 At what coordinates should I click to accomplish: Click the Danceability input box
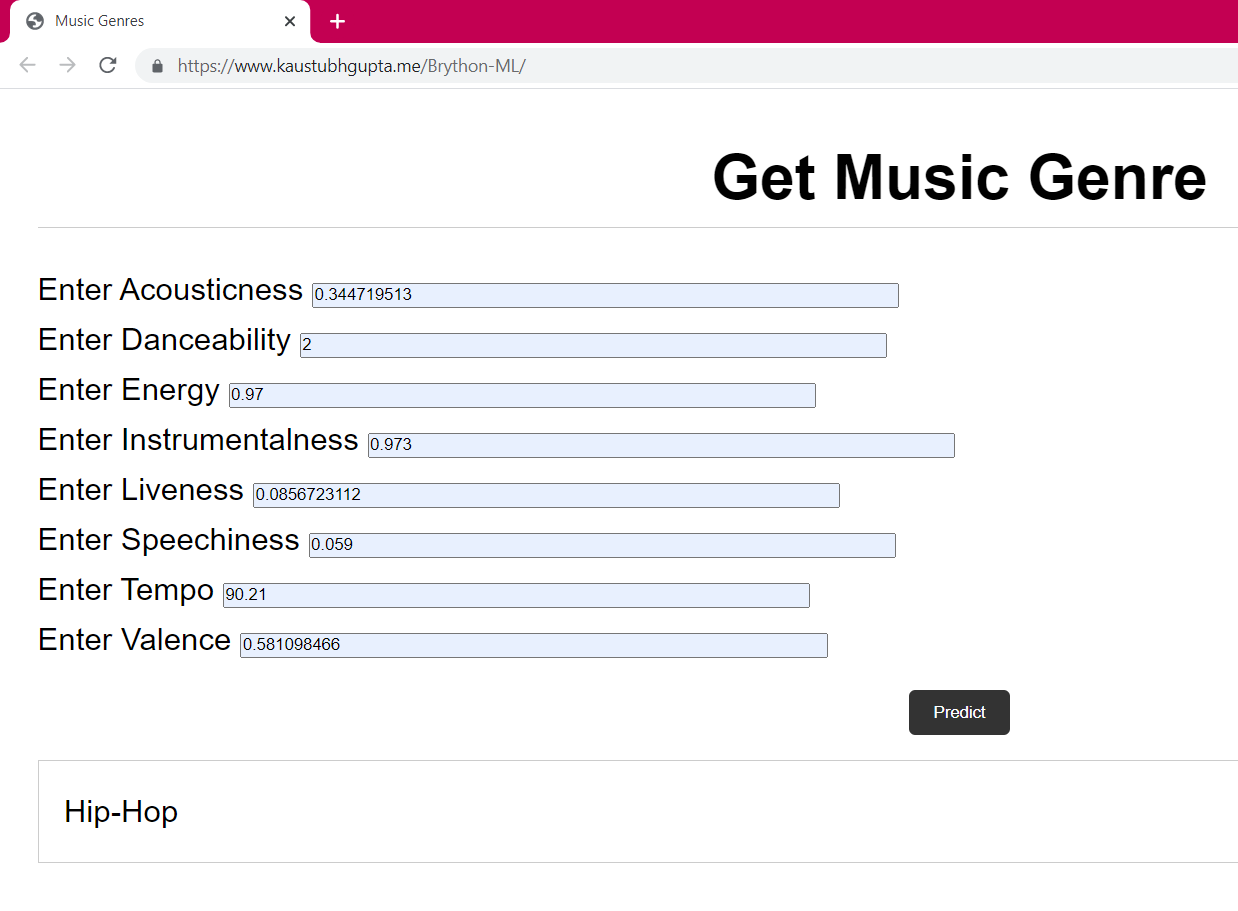(593, 345)
